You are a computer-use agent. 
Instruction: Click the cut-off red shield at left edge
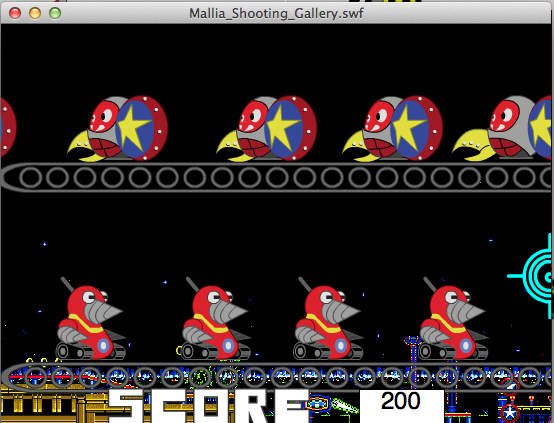(8, 127)
